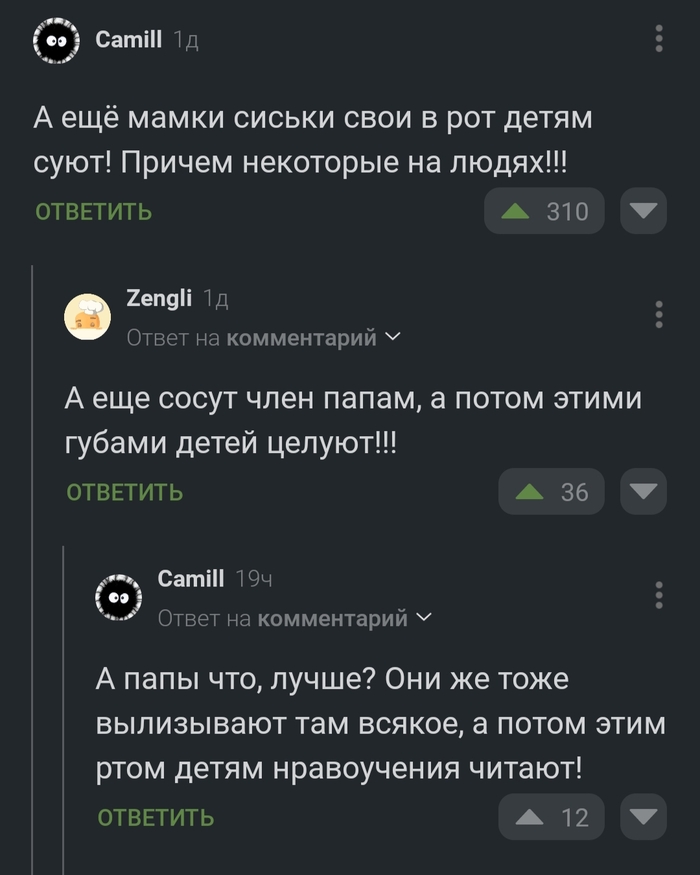Click Zengli's chef avatar icon

coord(88,318)
